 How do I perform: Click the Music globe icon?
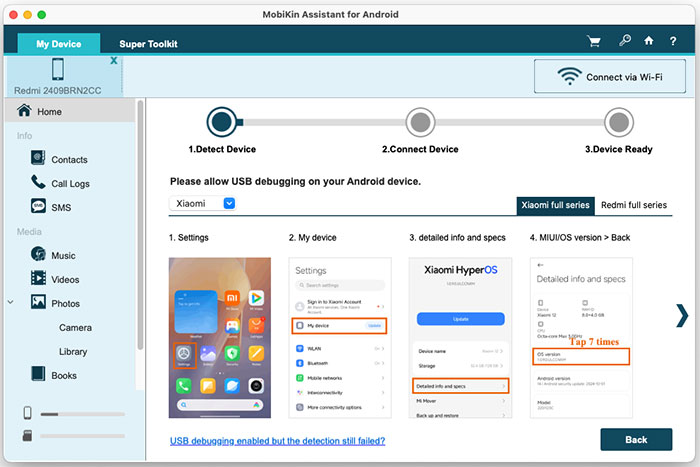(38, 254)
